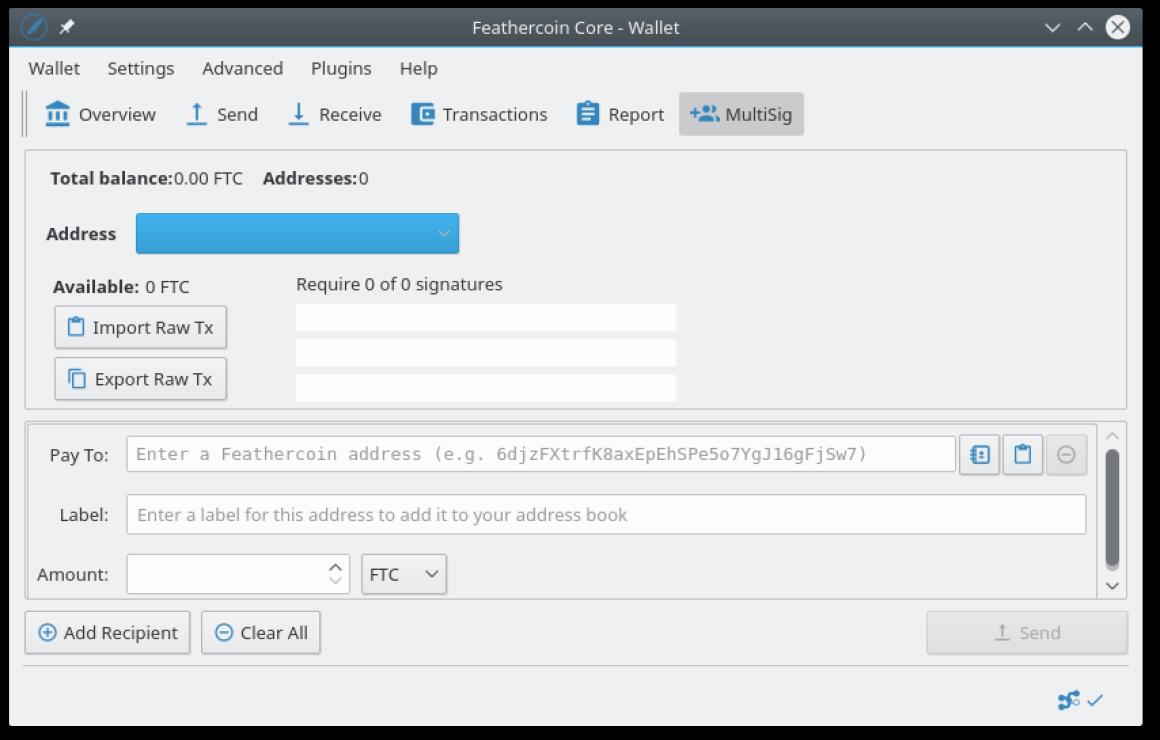Click the scrollbar up arrow
The height and width of the screenshot is (740, 1160).
1112,435
